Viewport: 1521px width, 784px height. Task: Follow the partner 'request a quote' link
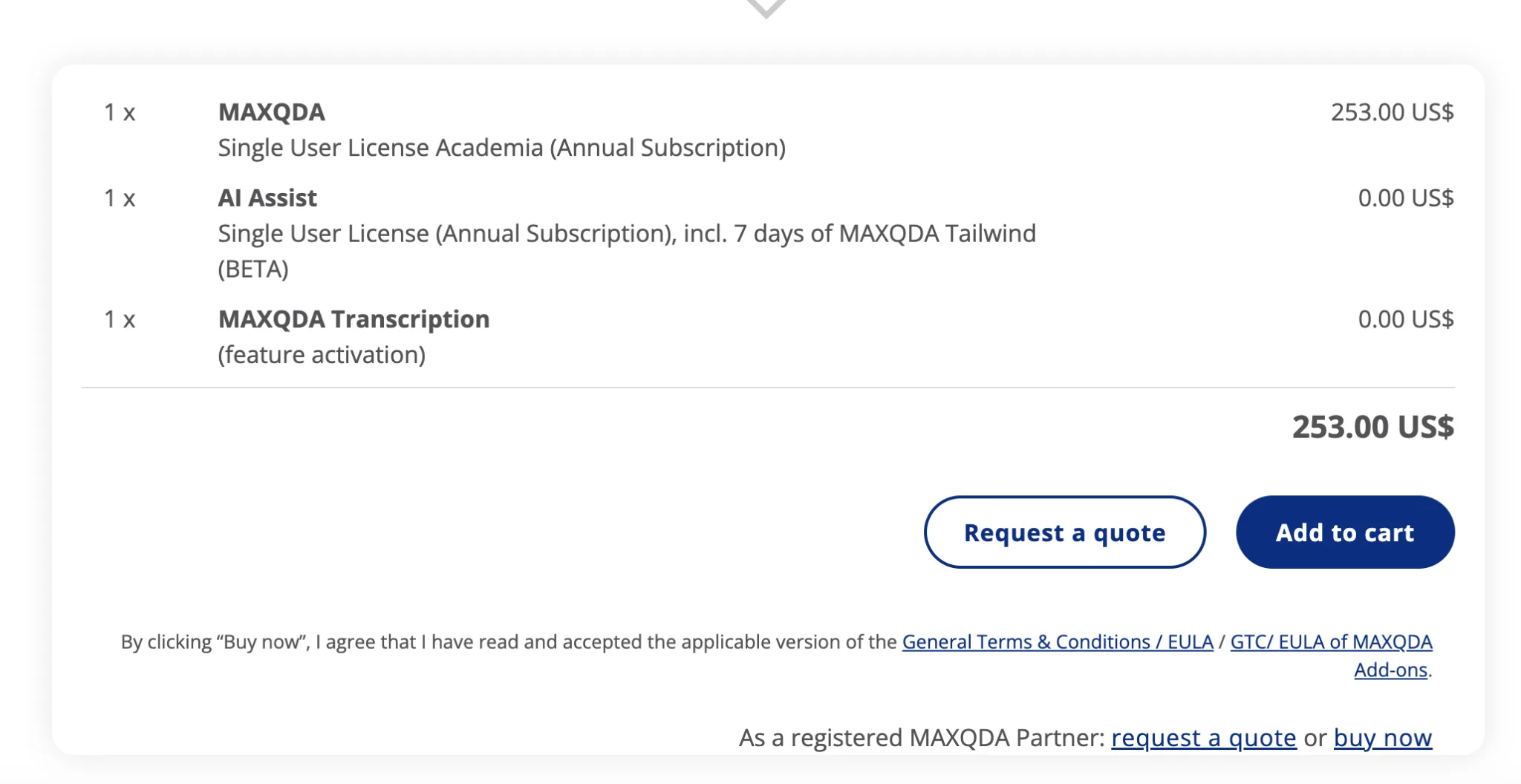[x=1204, y=738]
